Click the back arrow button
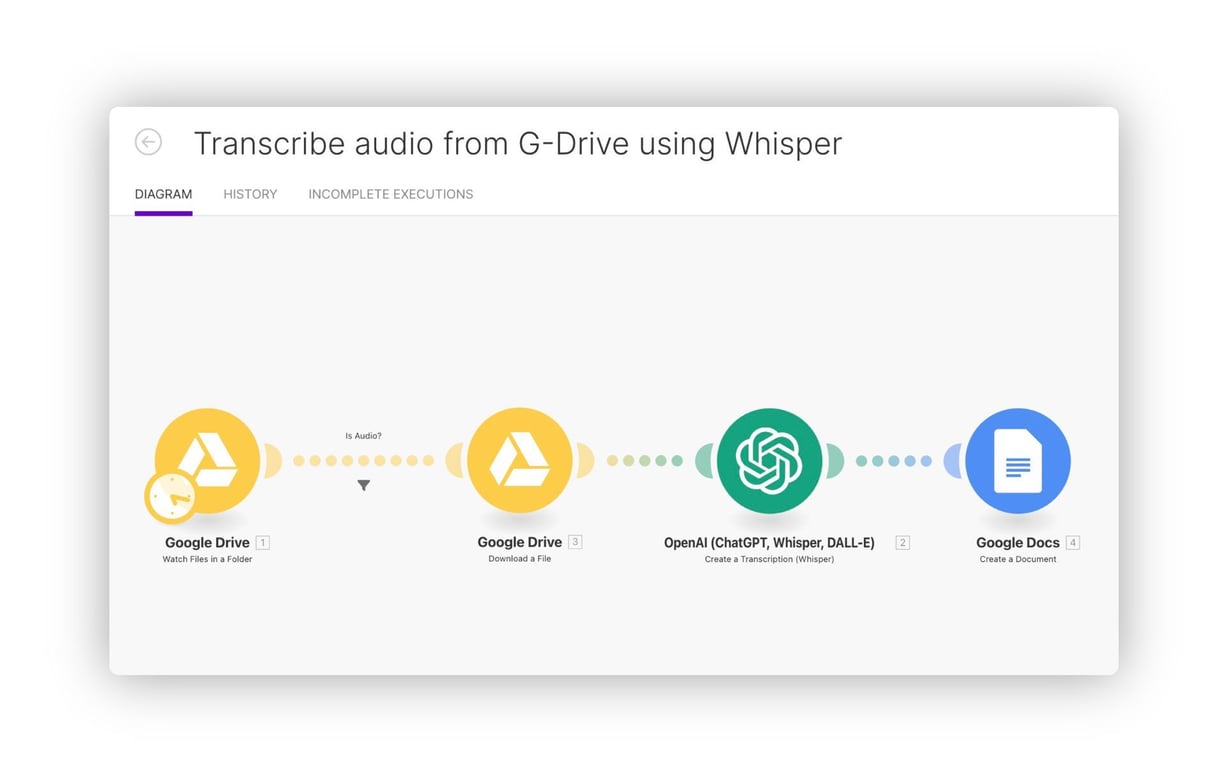 [x=148, y=143]
